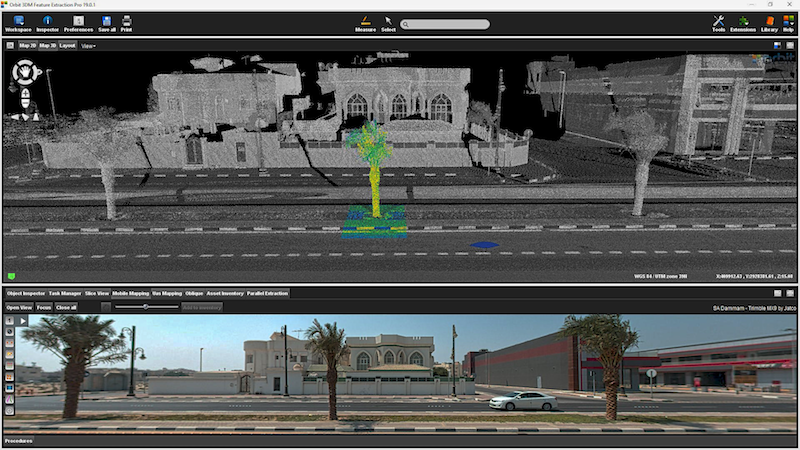The image size is (800, 450).
Task: Open the Inspector tool
Action: (48, 22)
